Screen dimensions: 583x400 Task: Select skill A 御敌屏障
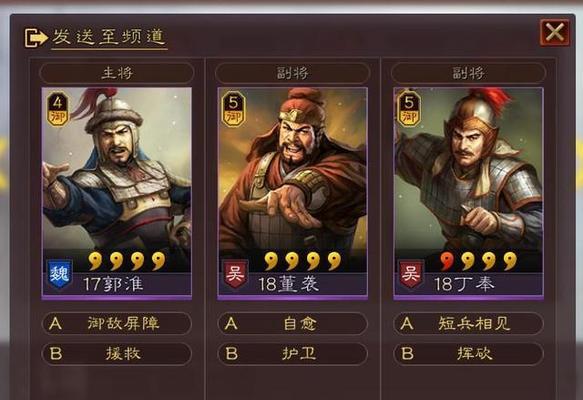click(x=117, y=323)
